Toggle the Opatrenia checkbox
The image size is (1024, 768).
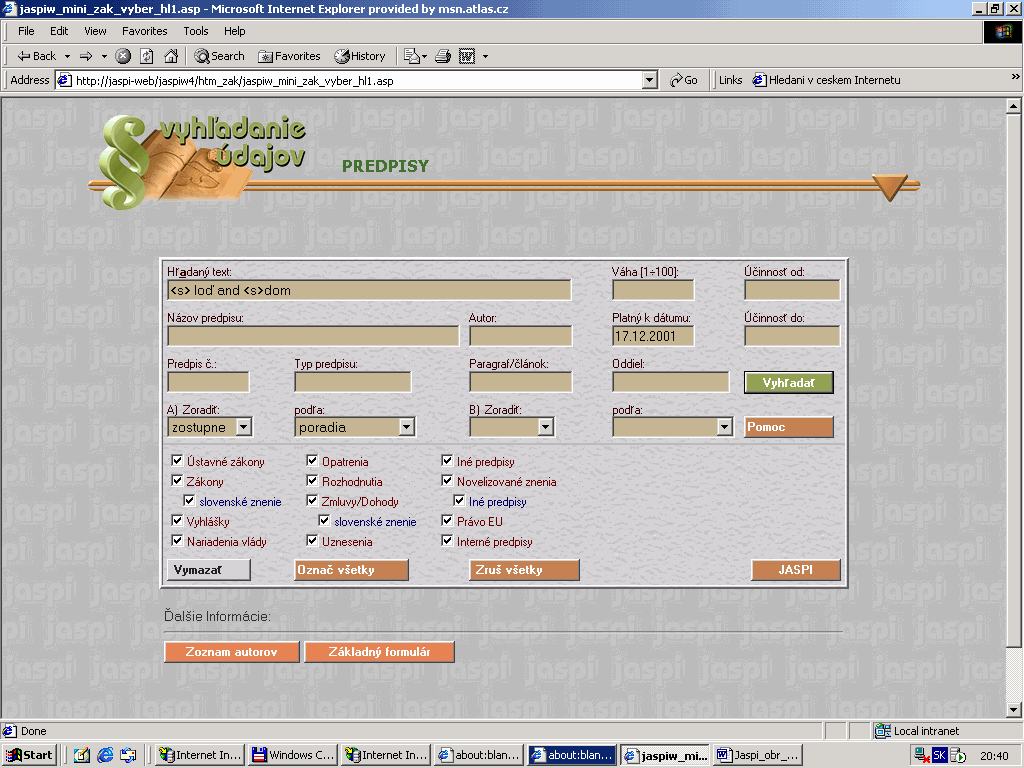(x=312, y=461)
